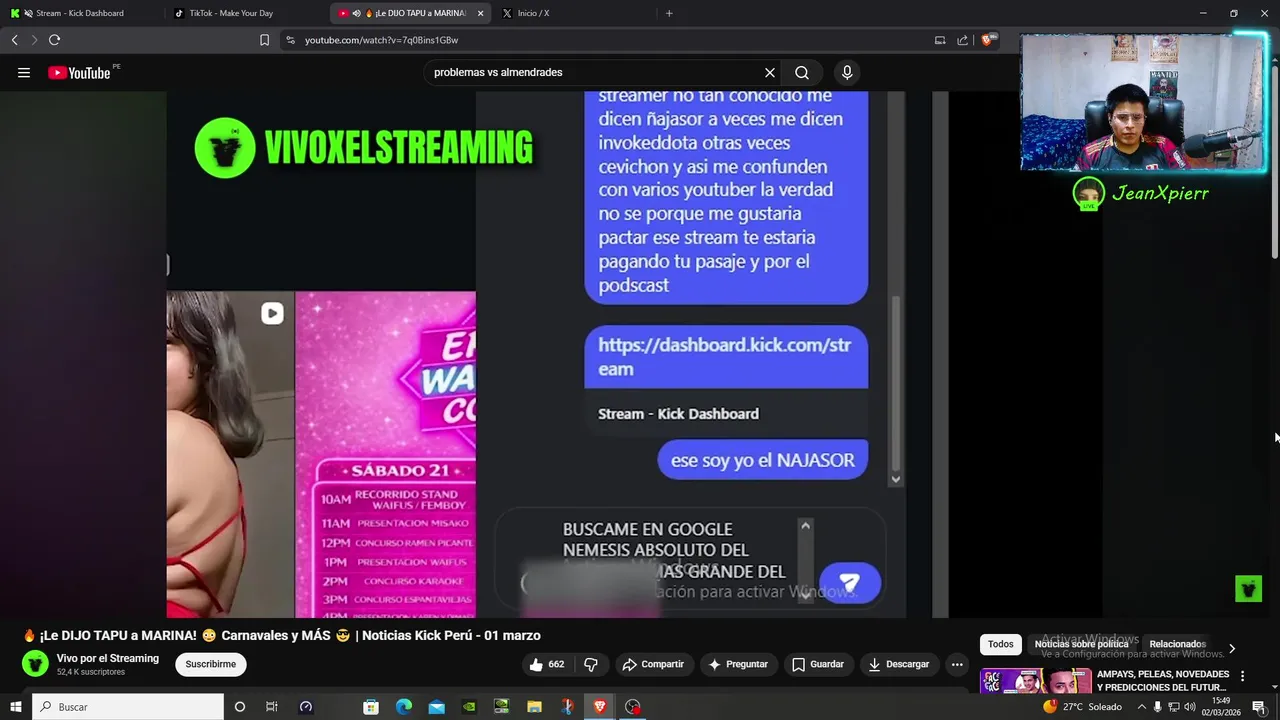This screenshot has width=1280, height=720.
Task: Open the Mail app on the taskbar
Action: tap(437, 707)
